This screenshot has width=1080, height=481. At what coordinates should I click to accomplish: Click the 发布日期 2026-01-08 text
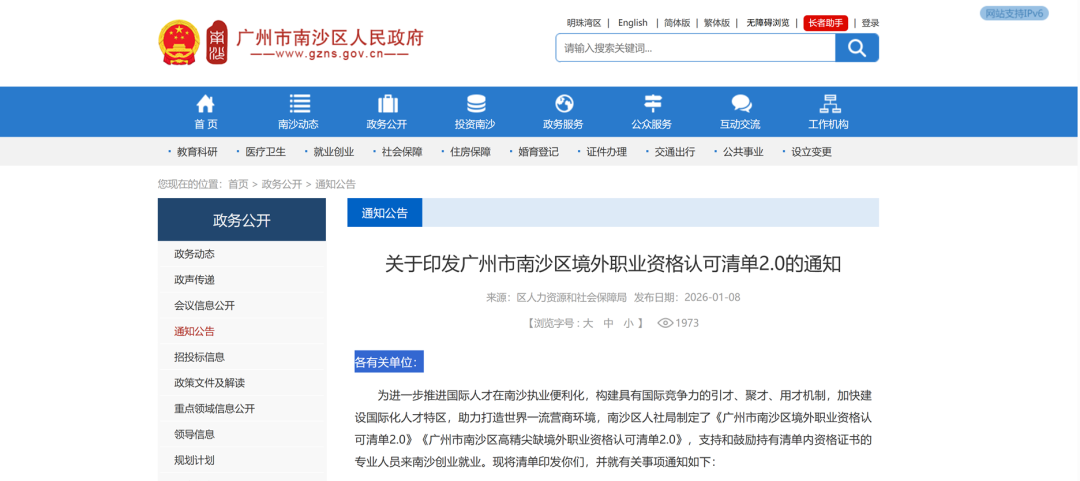click(687, 298)
